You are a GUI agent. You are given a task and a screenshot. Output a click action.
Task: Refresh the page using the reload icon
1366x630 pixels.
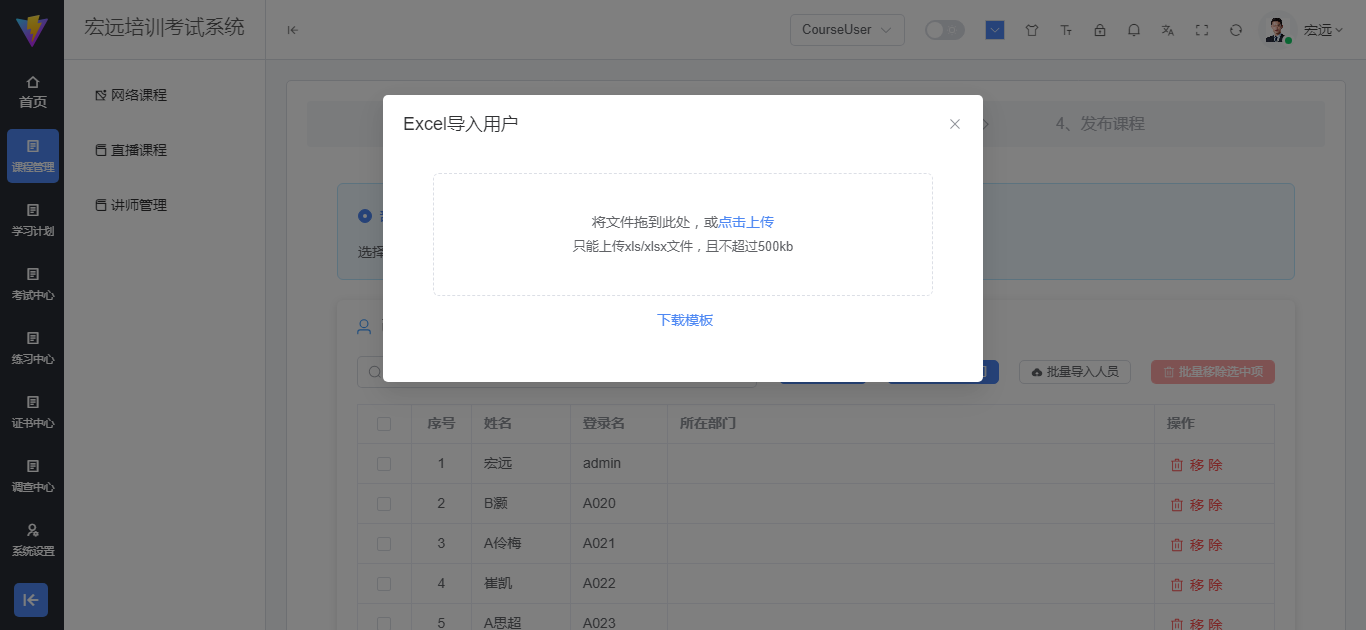pos(1235,30)
